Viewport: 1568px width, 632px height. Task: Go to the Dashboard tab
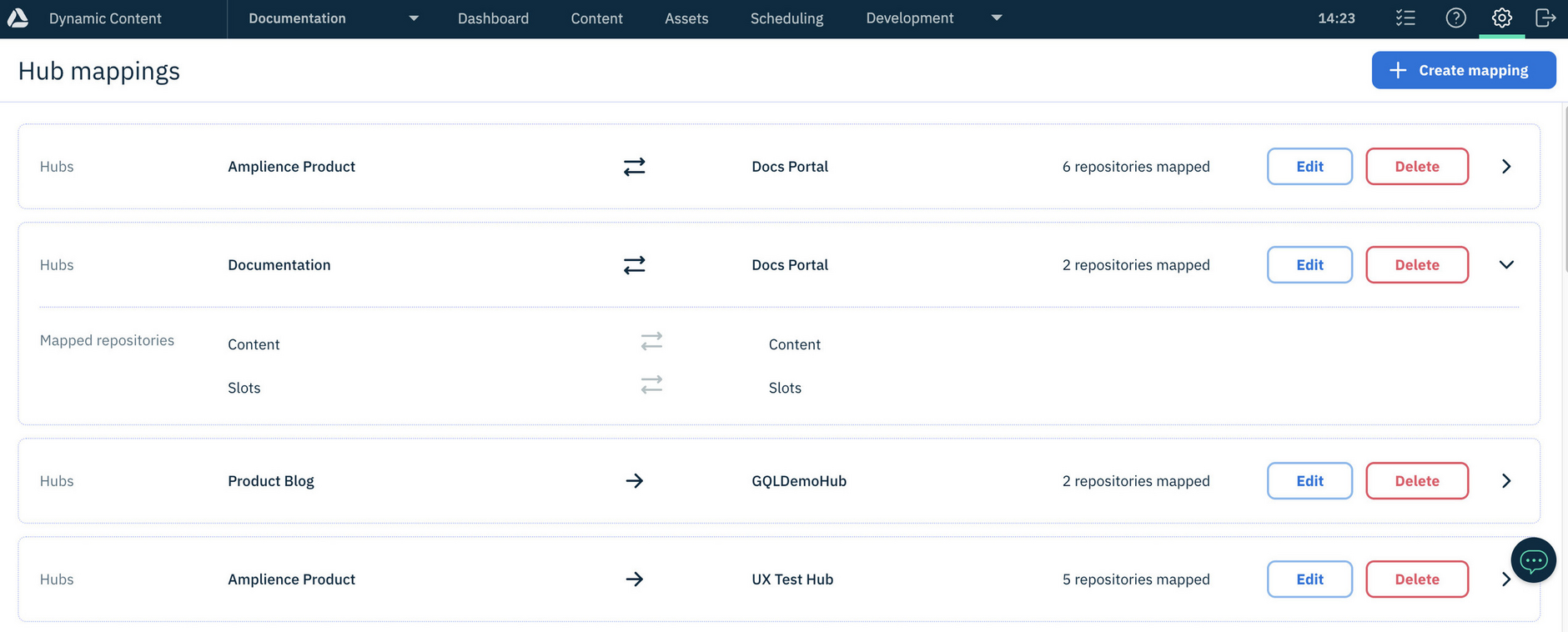pyautogui.click(x=493, y=18)
